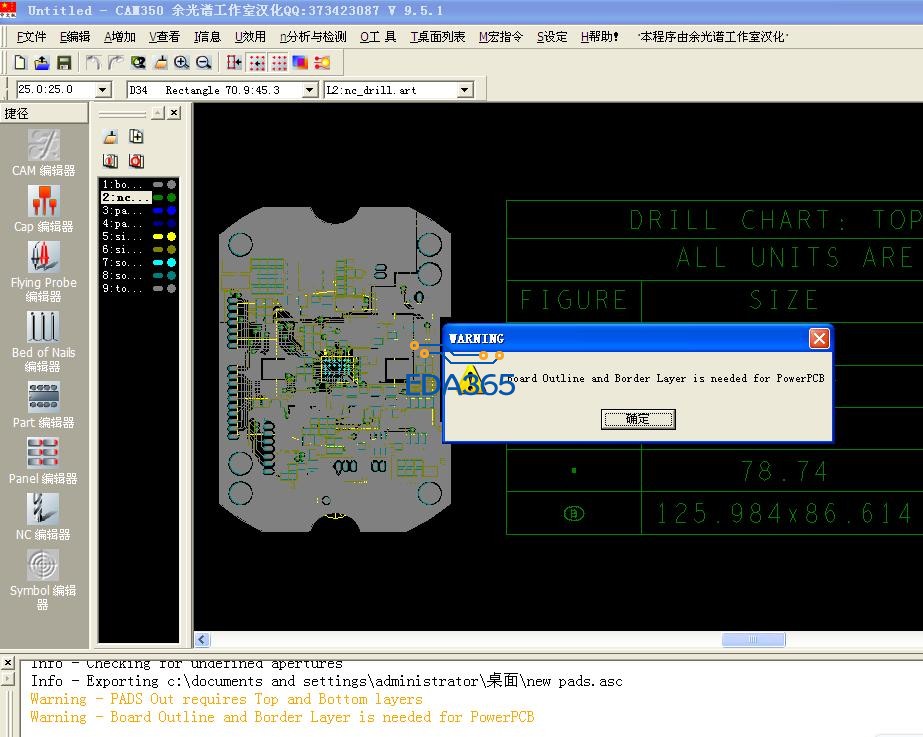Click the redo arrow toolbar icon
The height and width of the screenshot is (737, 923).
pos(115,62)
